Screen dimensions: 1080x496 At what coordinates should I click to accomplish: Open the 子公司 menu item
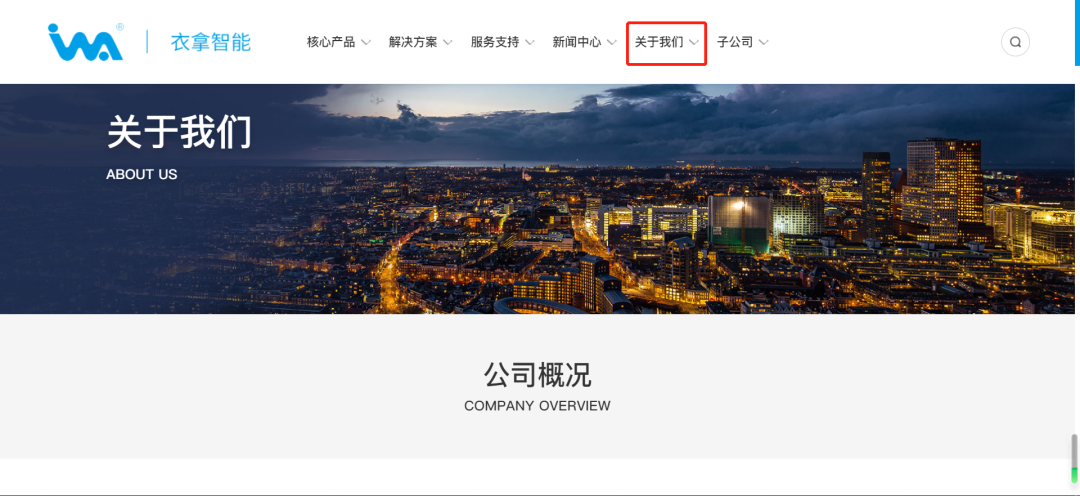pos(735,42)
